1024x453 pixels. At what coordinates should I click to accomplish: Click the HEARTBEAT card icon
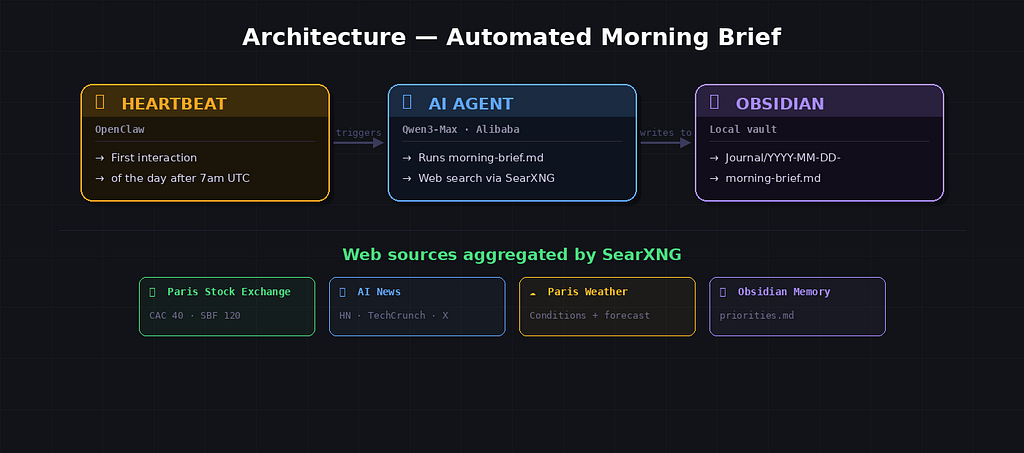100,102
